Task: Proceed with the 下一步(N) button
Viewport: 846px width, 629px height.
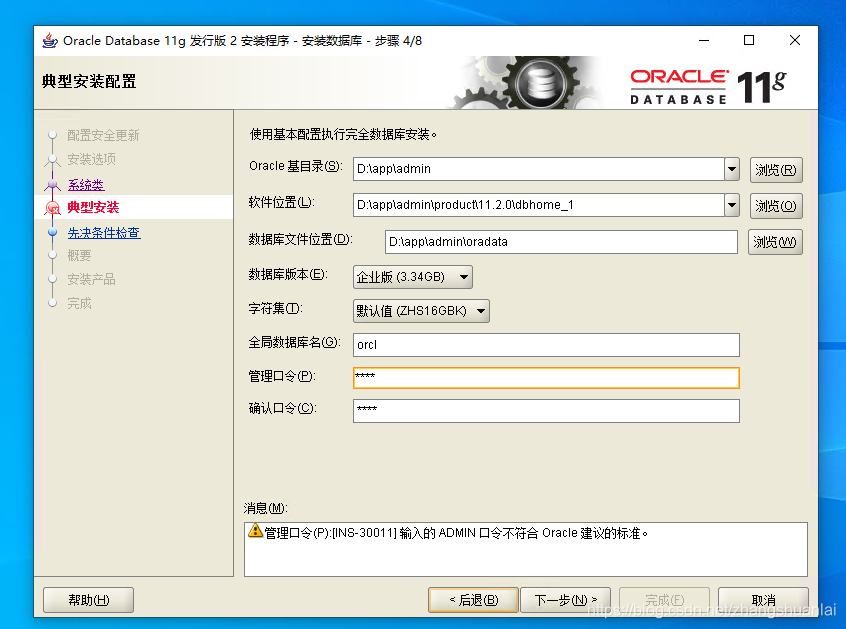Action: tap(565, 600)
